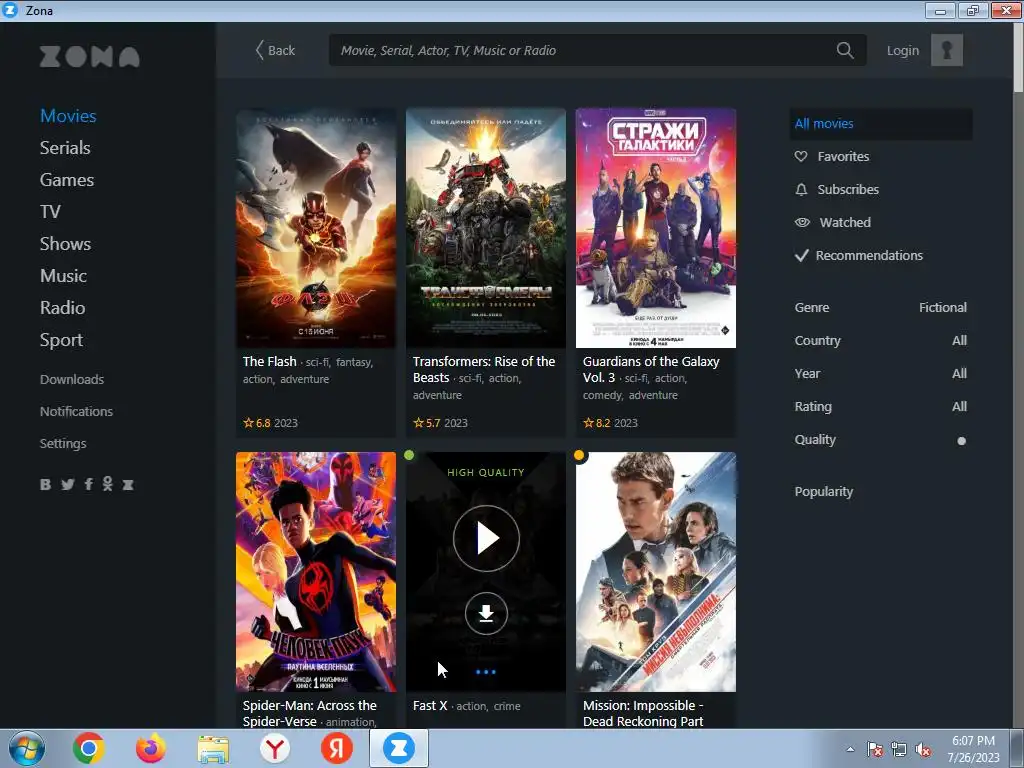This screenshot has height=768, width=1024.
Task: Click the search input field
Action: [598, 50]
